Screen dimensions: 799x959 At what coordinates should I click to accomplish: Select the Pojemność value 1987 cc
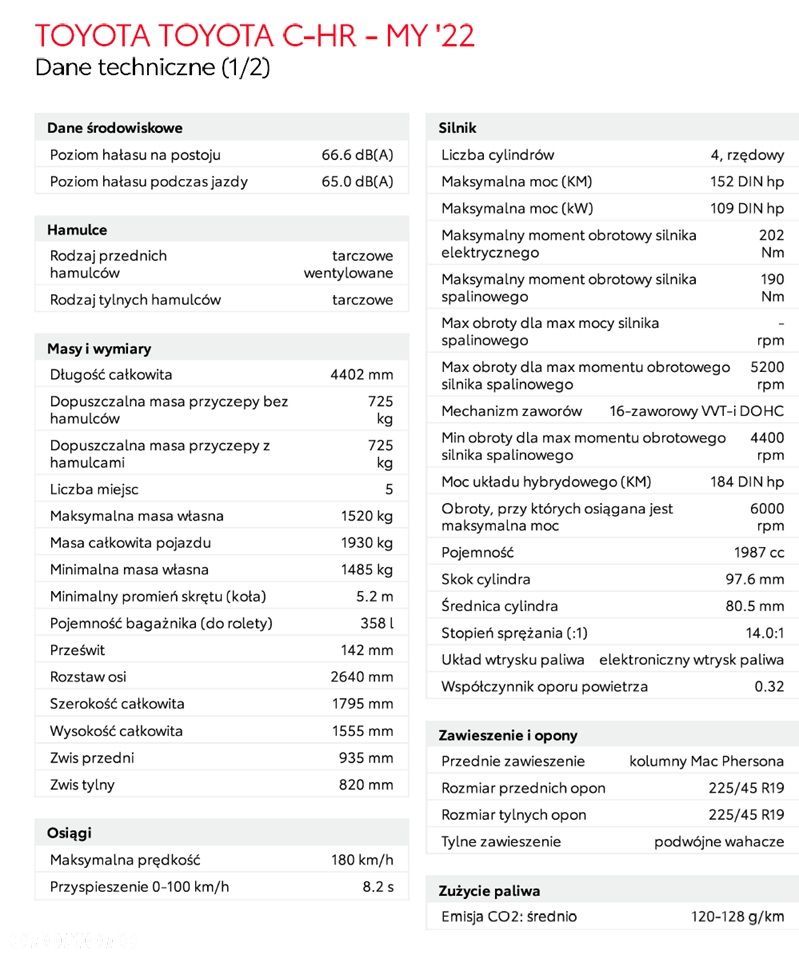pyautogui.click(x=759, y=552)
